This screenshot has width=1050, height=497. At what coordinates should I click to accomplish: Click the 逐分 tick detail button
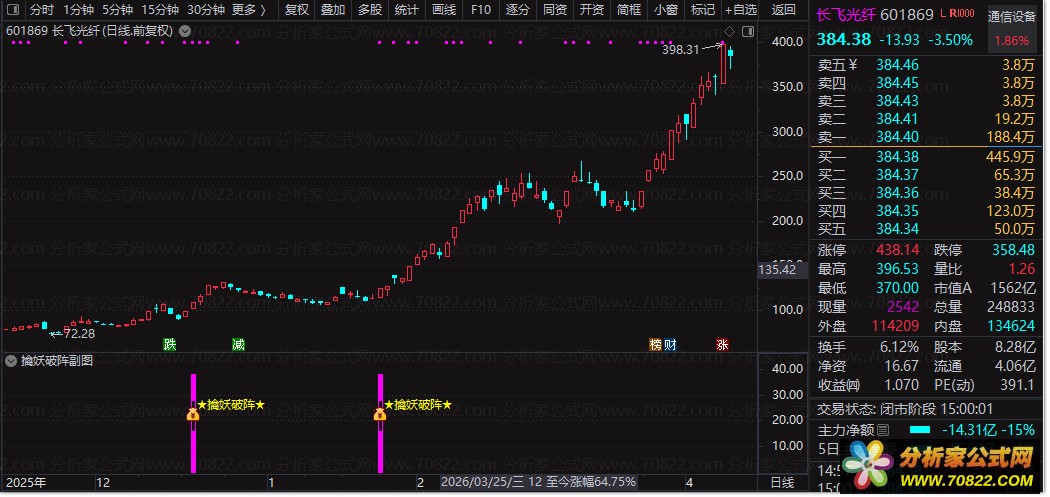click(517, 9)
